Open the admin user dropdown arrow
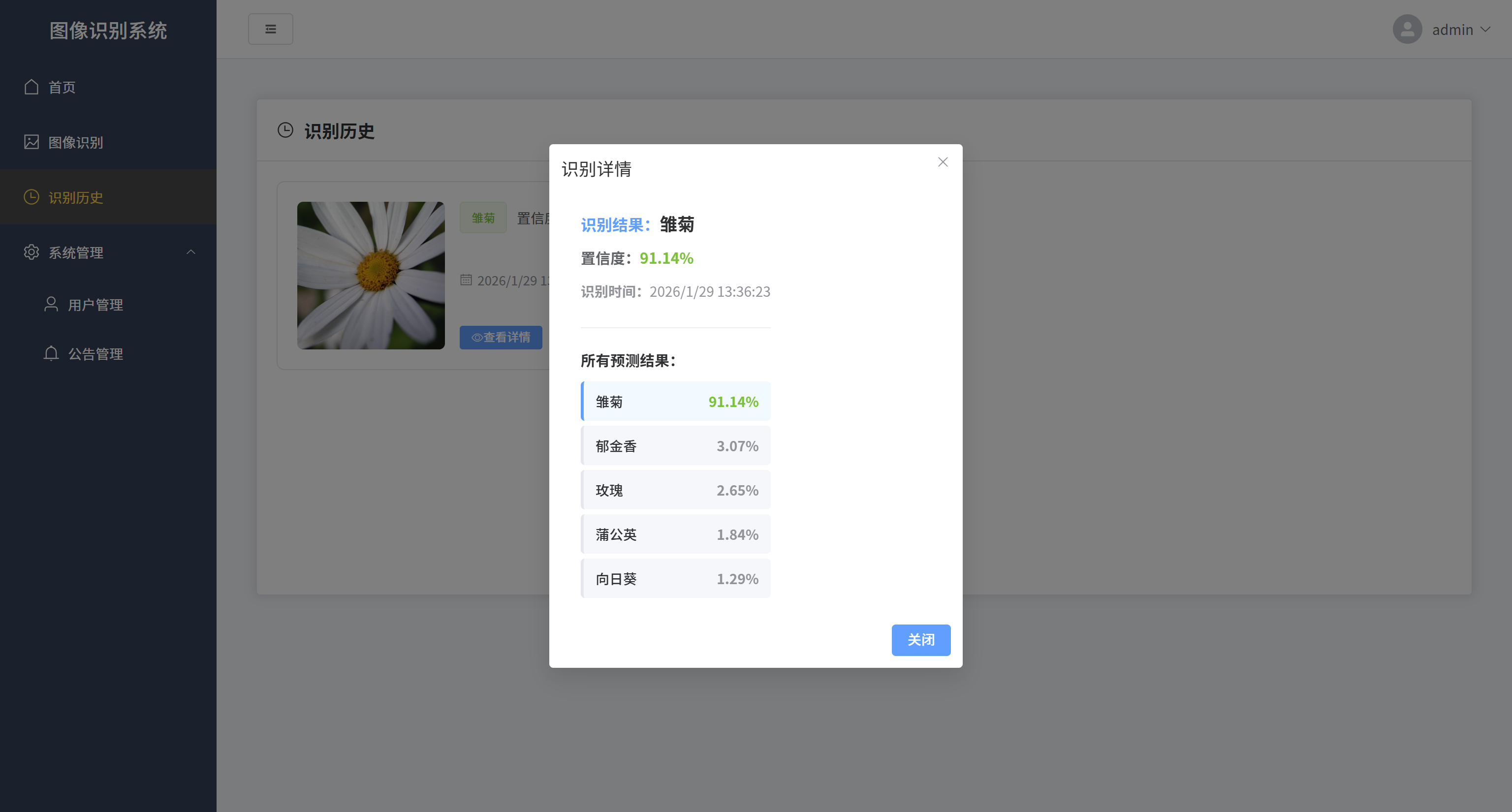The image size is (1512, 812). point(1485,30)
